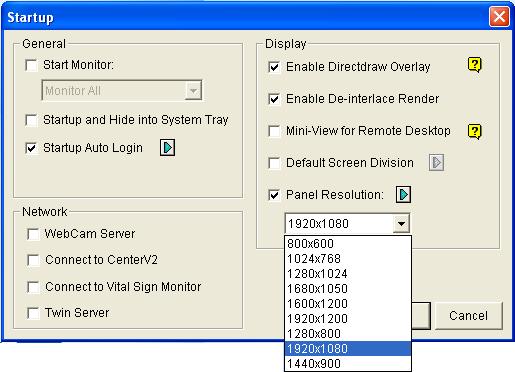Show help for Enable Directdraw Overlay

474,65
